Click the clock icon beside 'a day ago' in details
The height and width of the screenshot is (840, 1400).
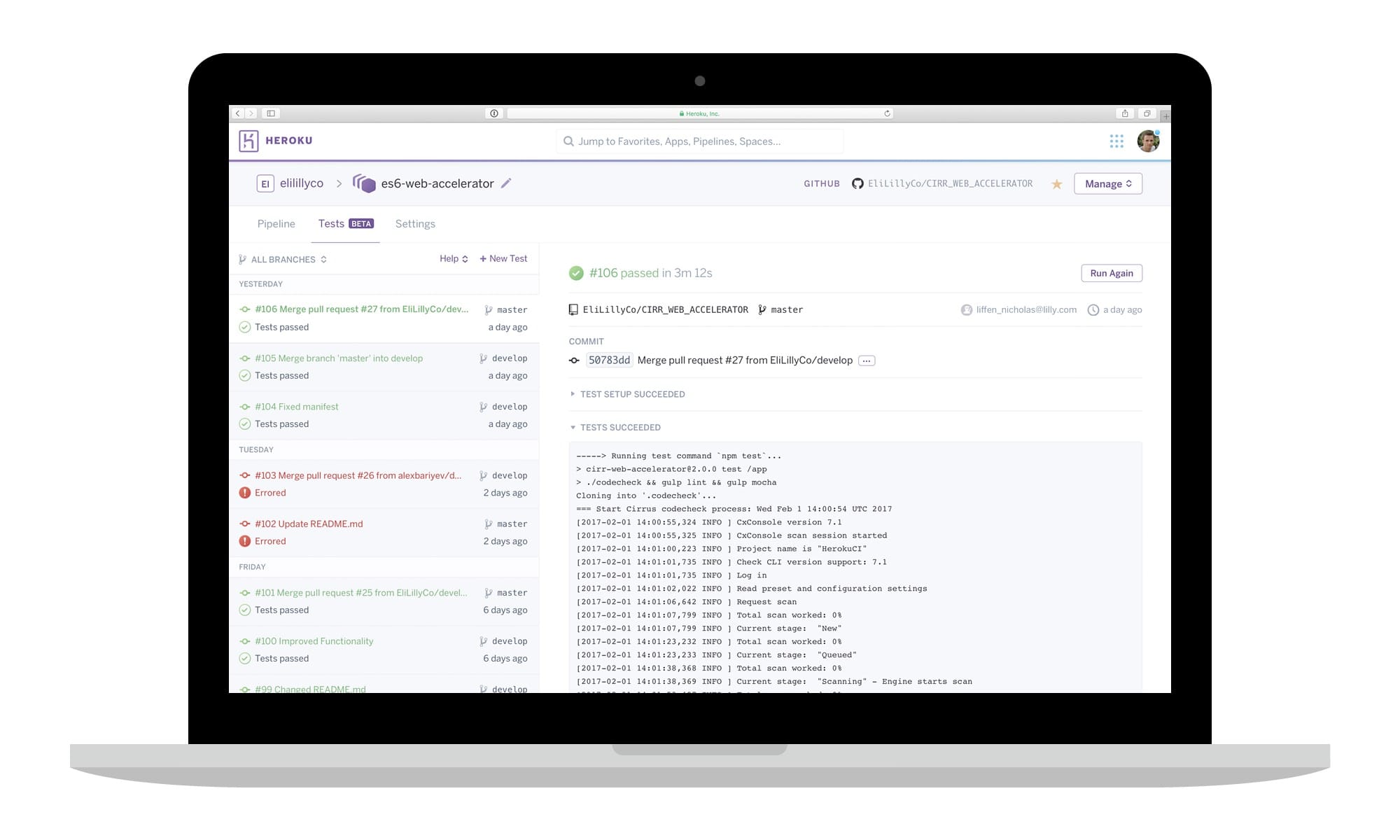1093,309
